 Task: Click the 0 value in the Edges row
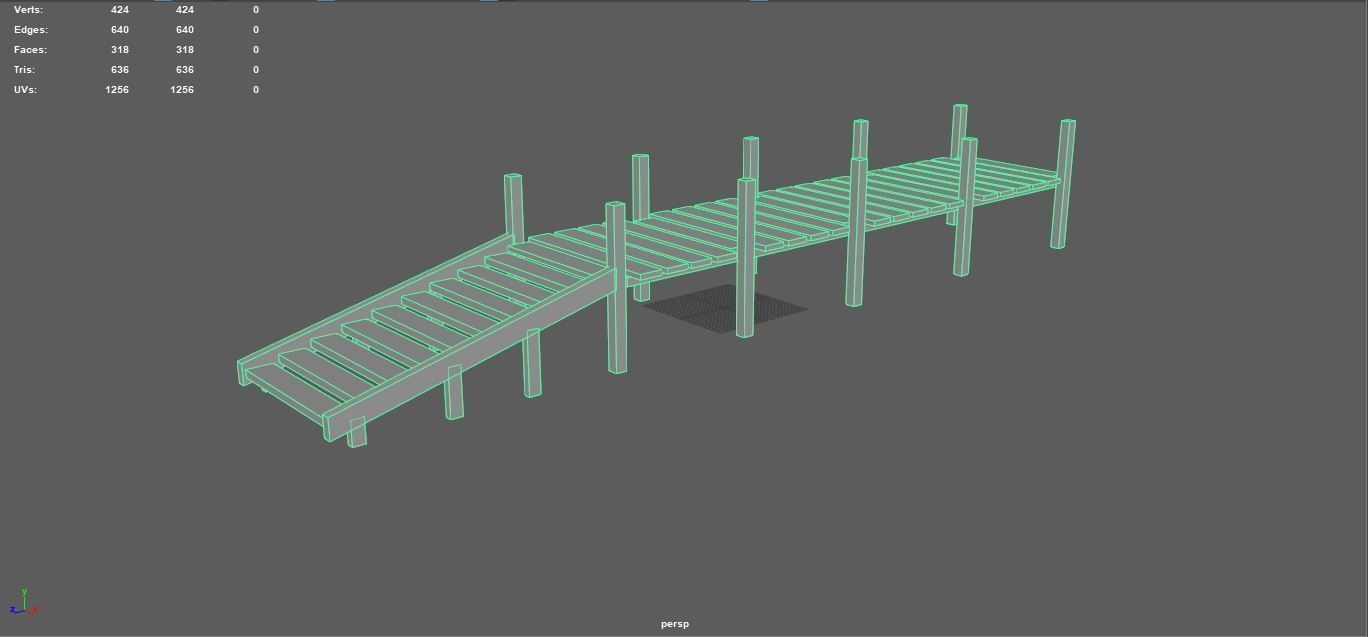[256, 30]
